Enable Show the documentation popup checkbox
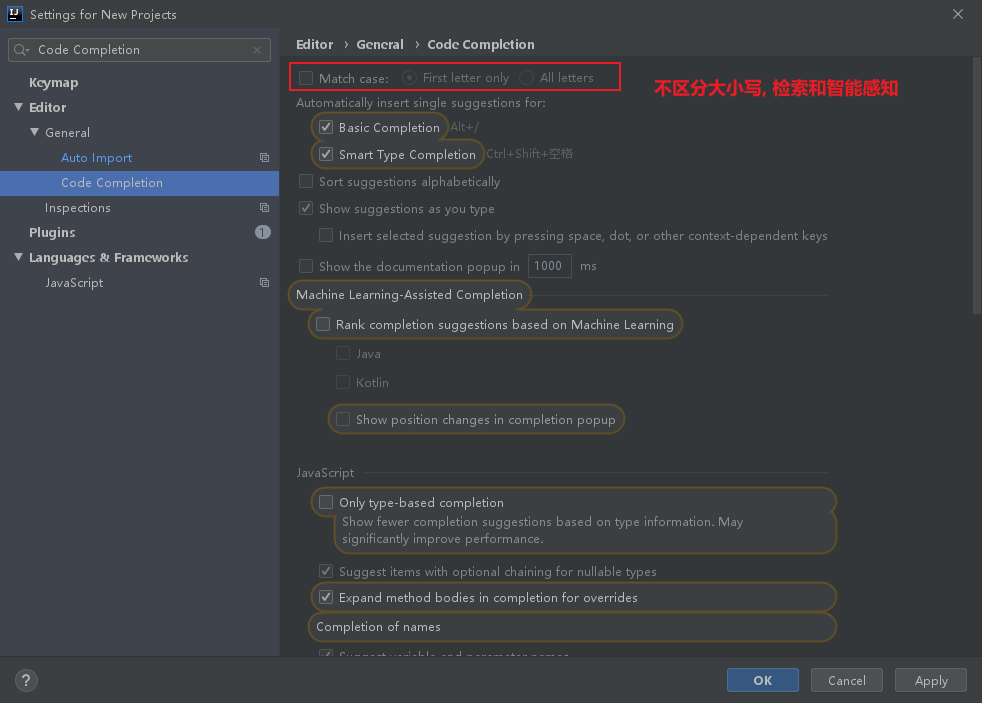 (x=306, y=266)
